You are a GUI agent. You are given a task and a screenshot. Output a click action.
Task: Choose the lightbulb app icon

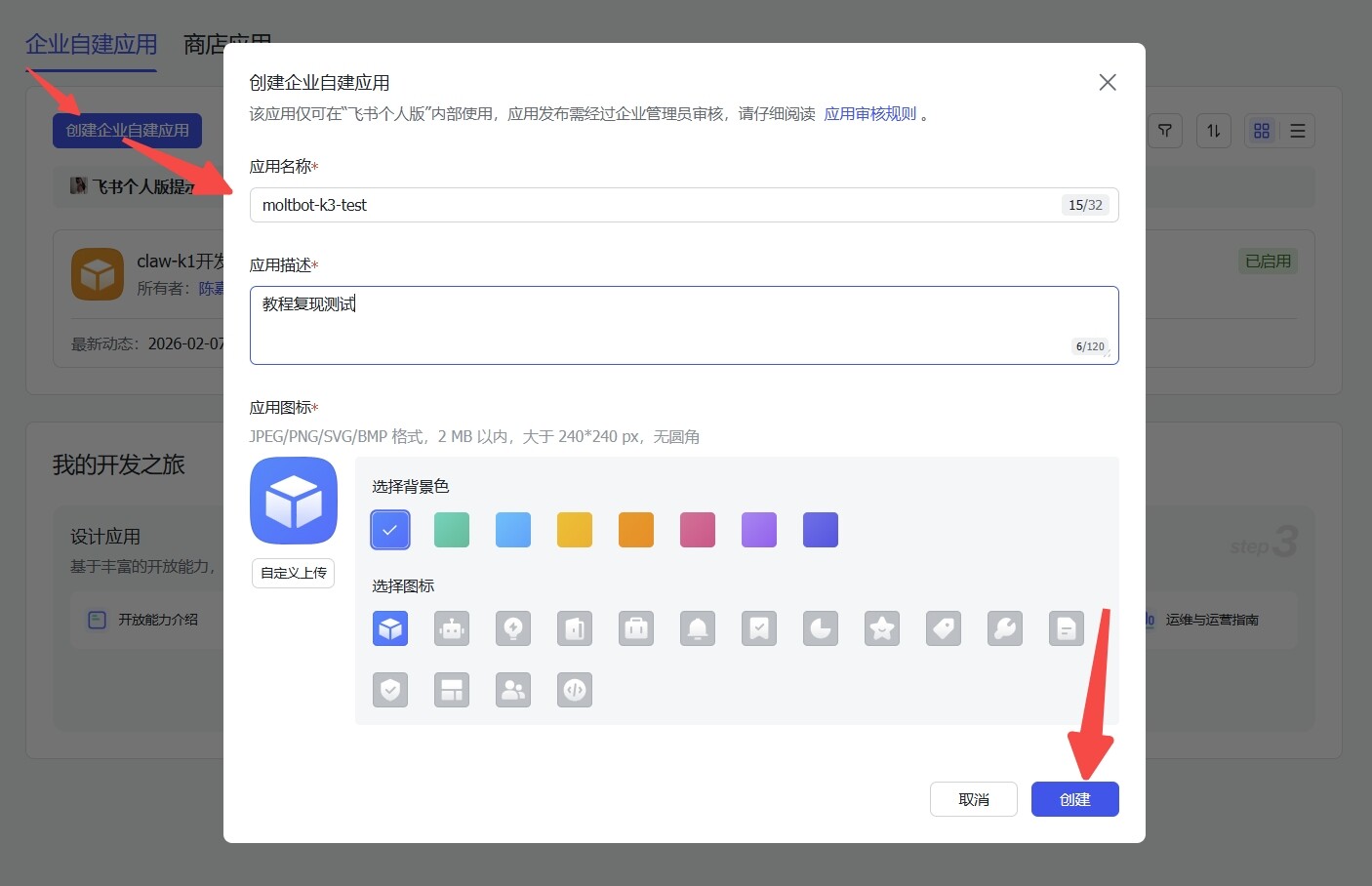(x=513, y=628)
